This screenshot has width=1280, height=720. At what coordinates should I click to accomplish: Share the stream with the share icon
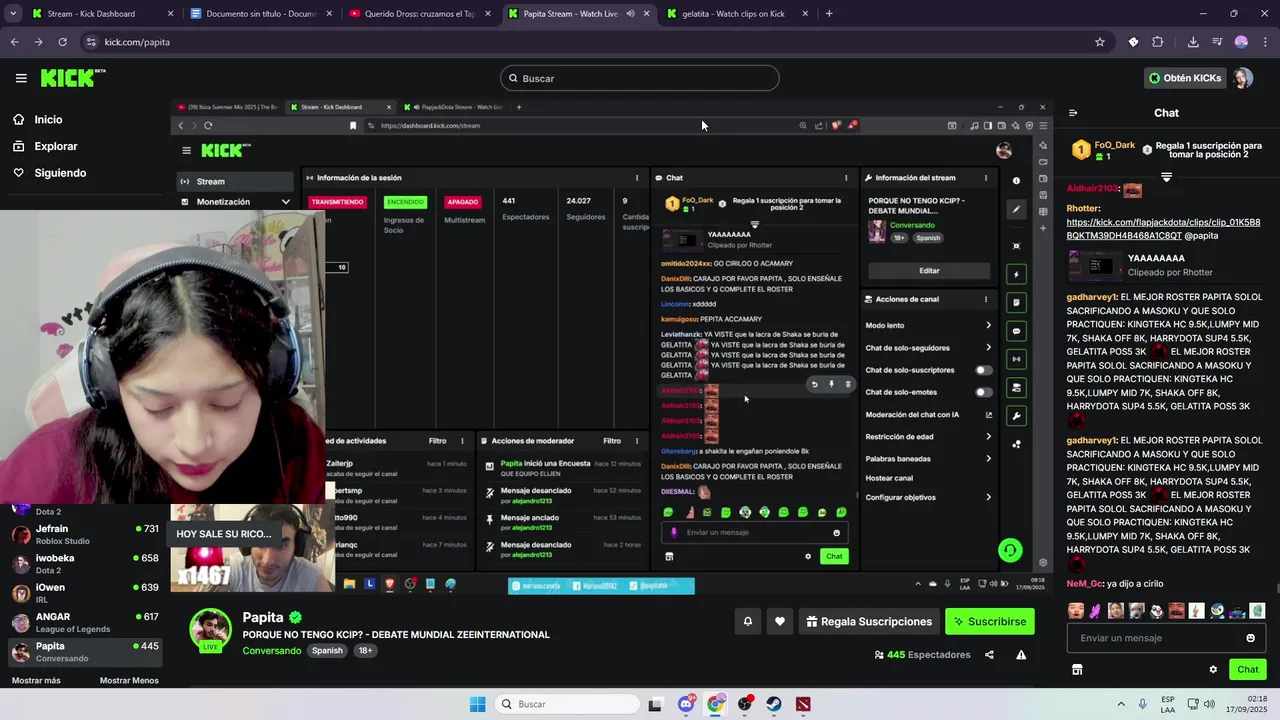(x=989, y=655)
